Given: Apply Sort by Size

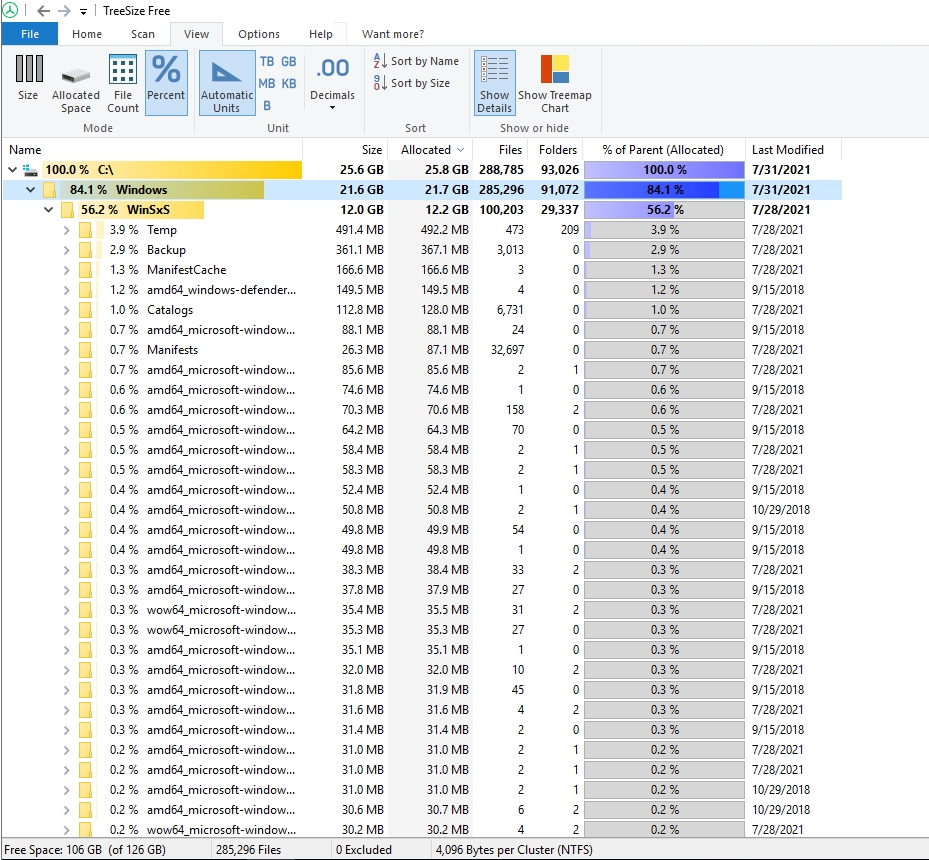Looking at the screenshot, I should coord(414,83).
